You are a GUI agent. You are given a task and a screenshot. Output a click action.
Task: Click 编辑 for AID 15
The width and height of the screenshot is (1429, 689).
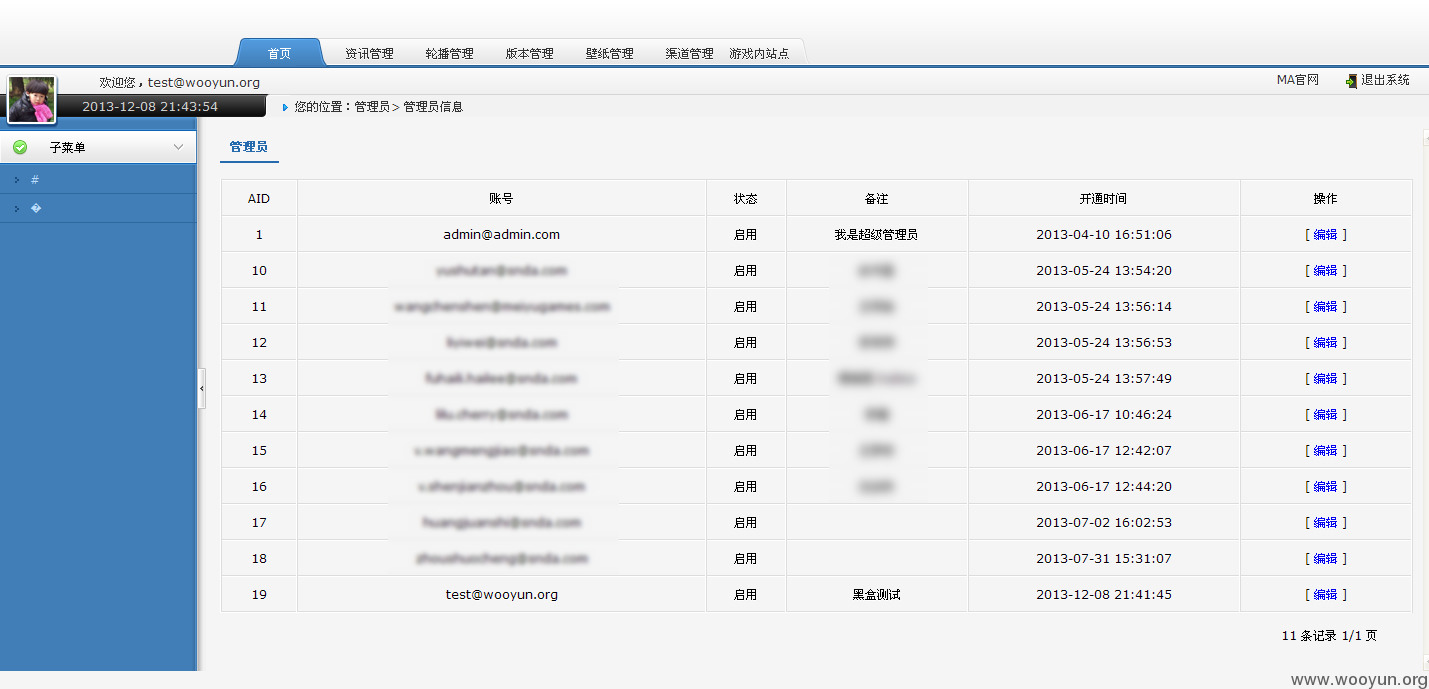point(1325,451)
